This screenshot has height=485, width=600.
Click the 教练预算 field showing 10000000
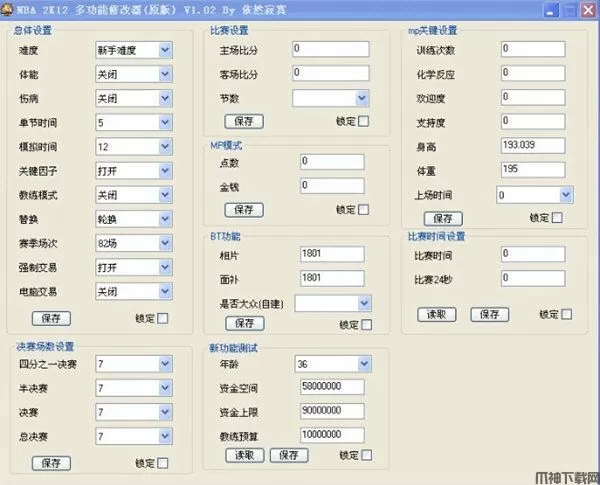(332, 435)
